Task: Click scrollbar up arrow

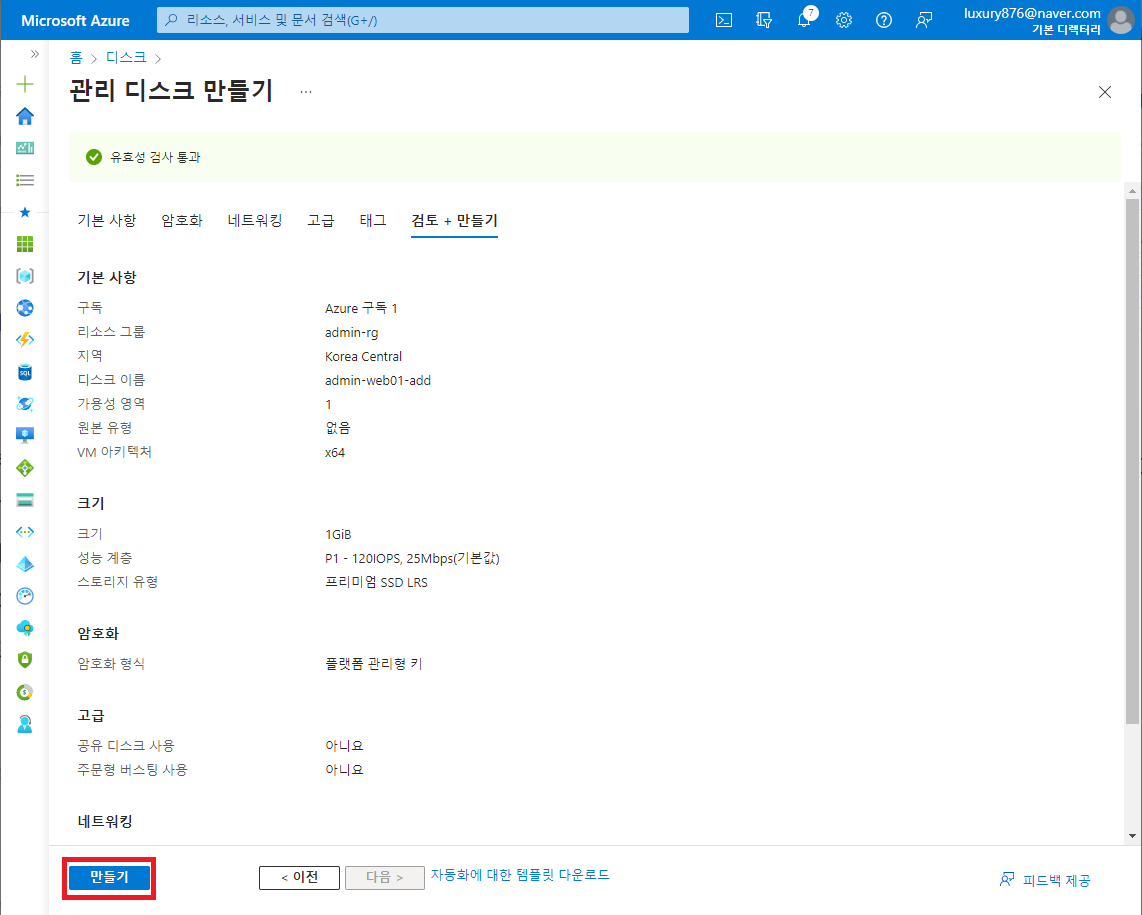Action: [1132, 191]
